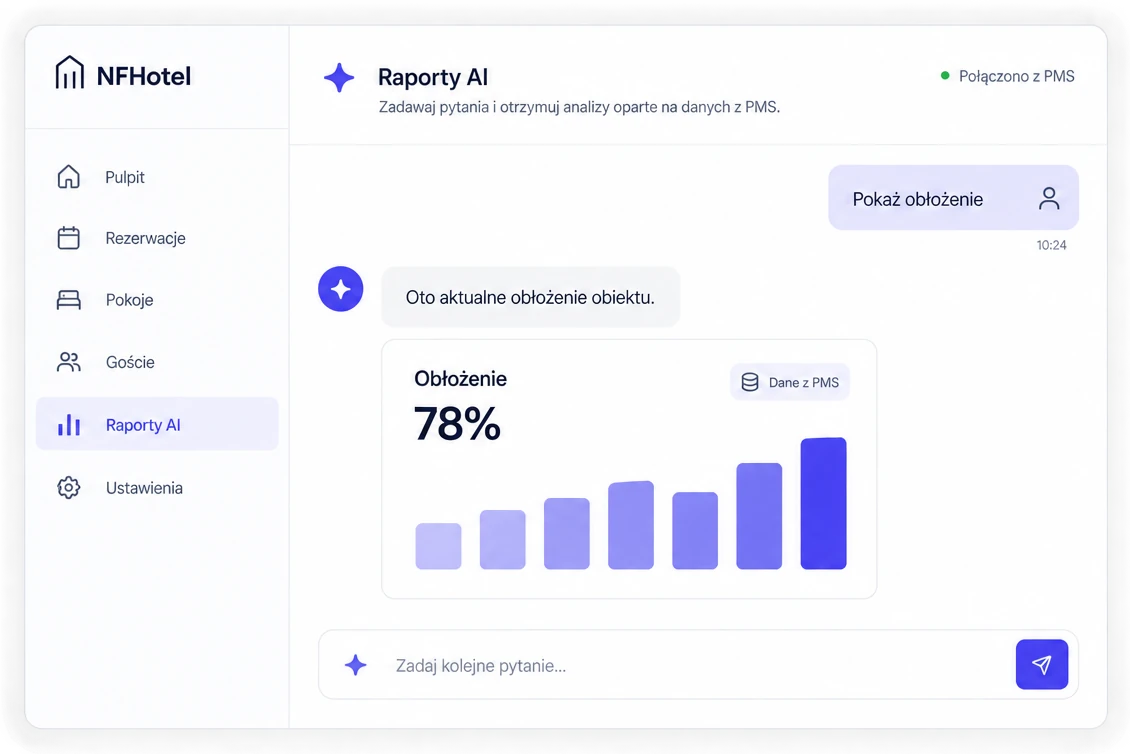Click the 78% occupancy value

coord(457,423)
